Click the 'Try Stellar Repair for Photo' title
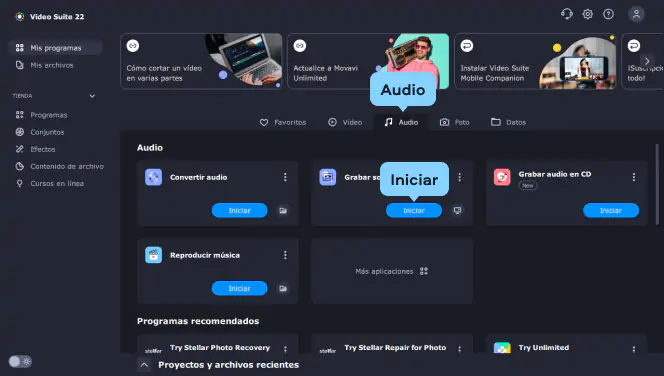 click(395, 348)
